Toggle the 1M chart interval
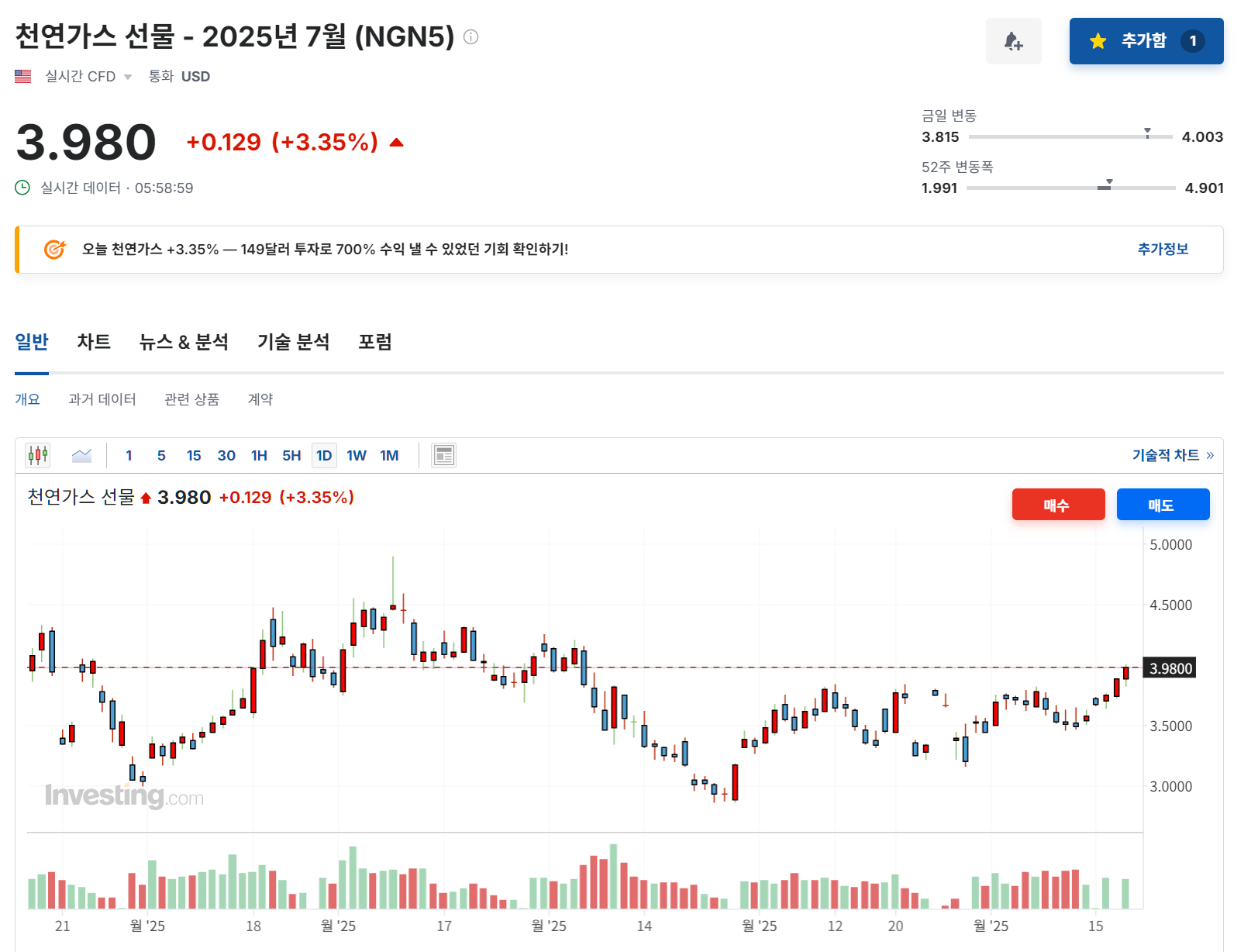Screen dimensions: 1258x952 tap(390, 455)
